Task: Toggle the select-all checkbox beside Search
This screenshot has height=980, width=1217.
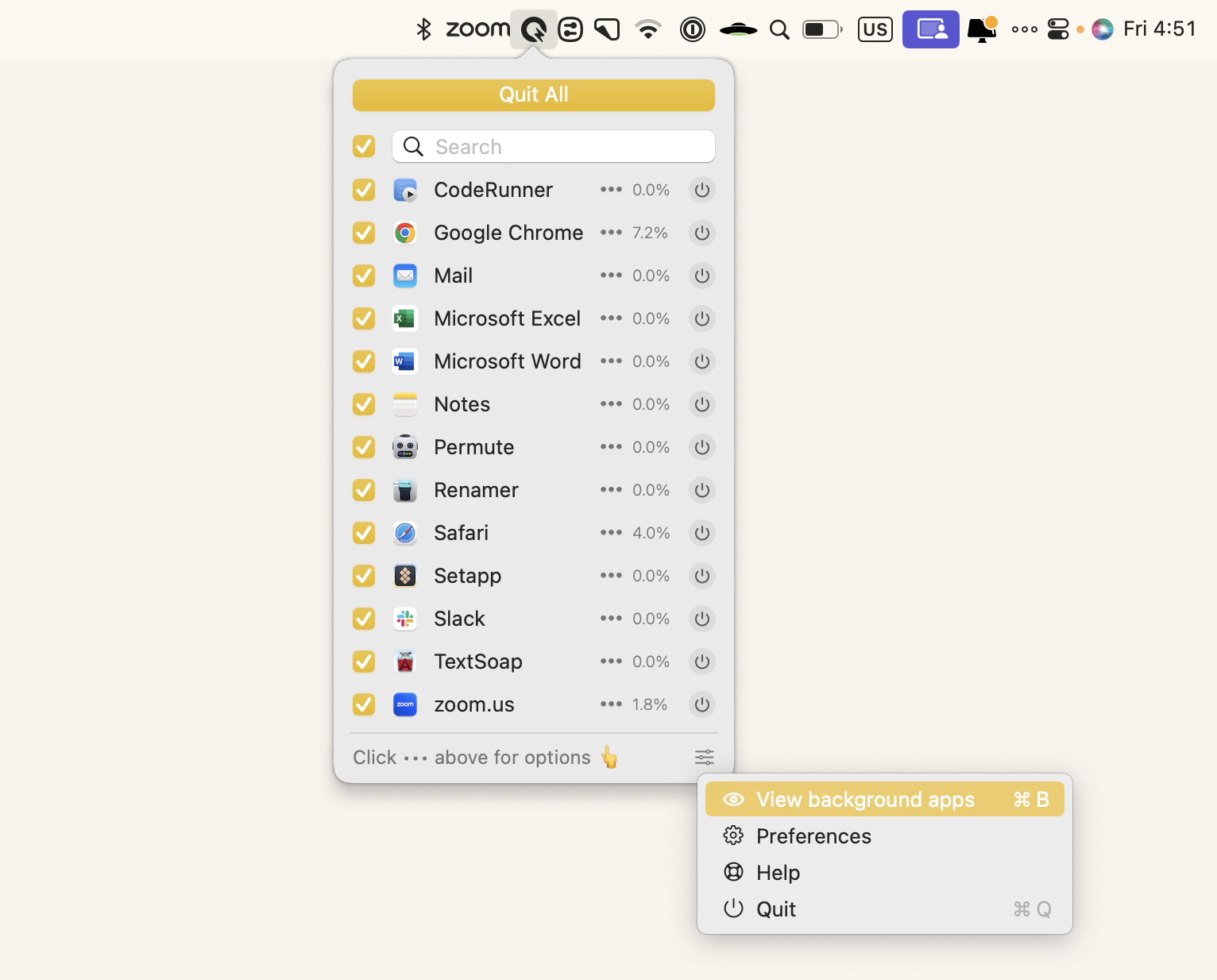Action: click(x=364, y=147)
